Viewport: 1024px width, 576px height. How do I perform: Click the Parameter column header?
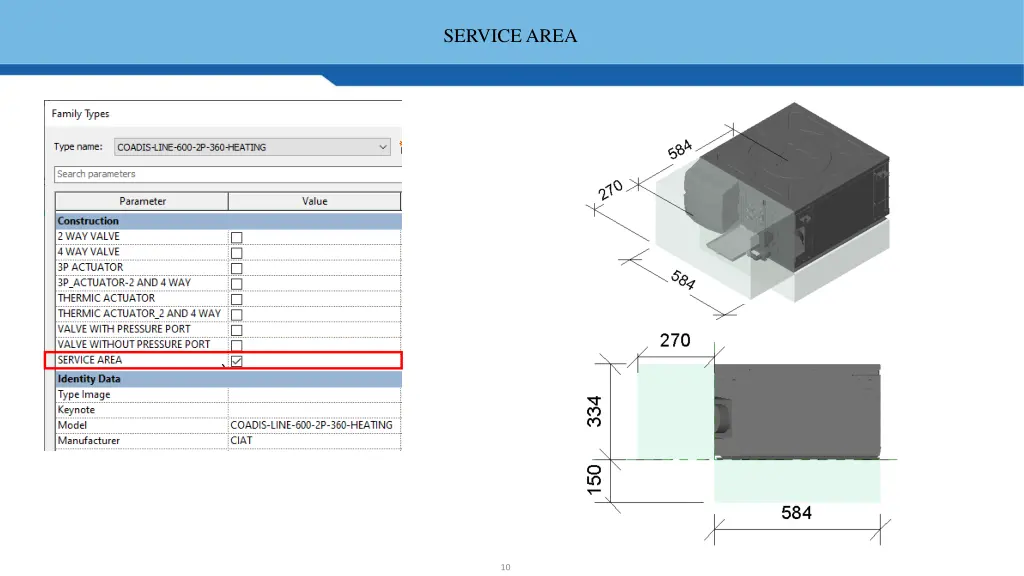click(x=140, y=201)
